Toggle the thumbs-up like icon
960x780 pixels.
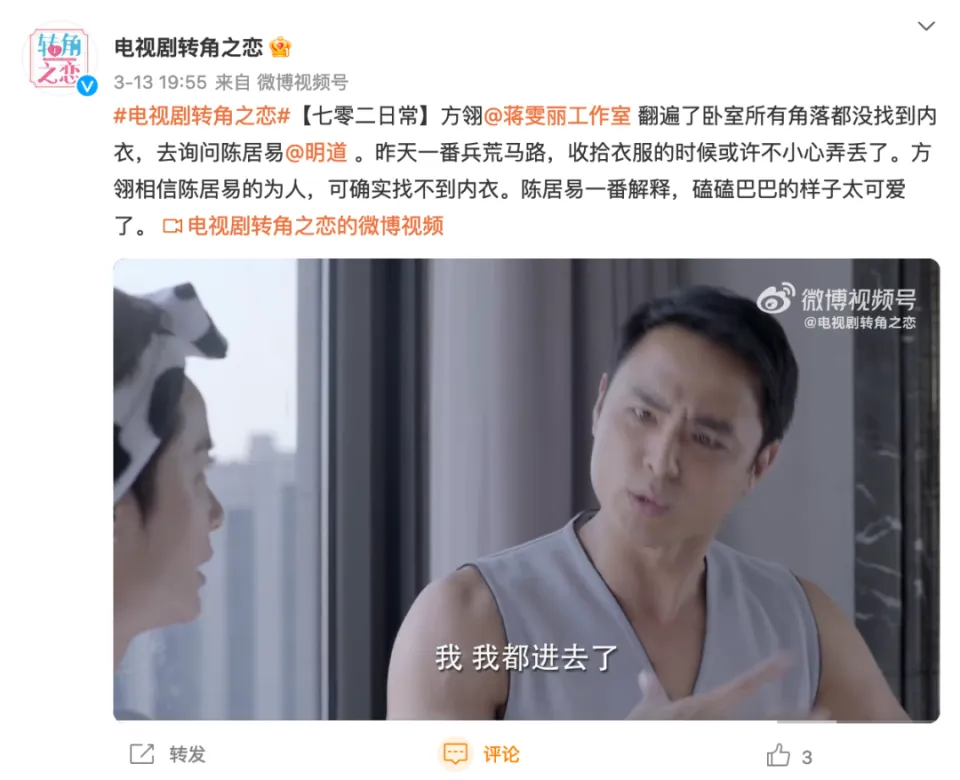[778, 755]
